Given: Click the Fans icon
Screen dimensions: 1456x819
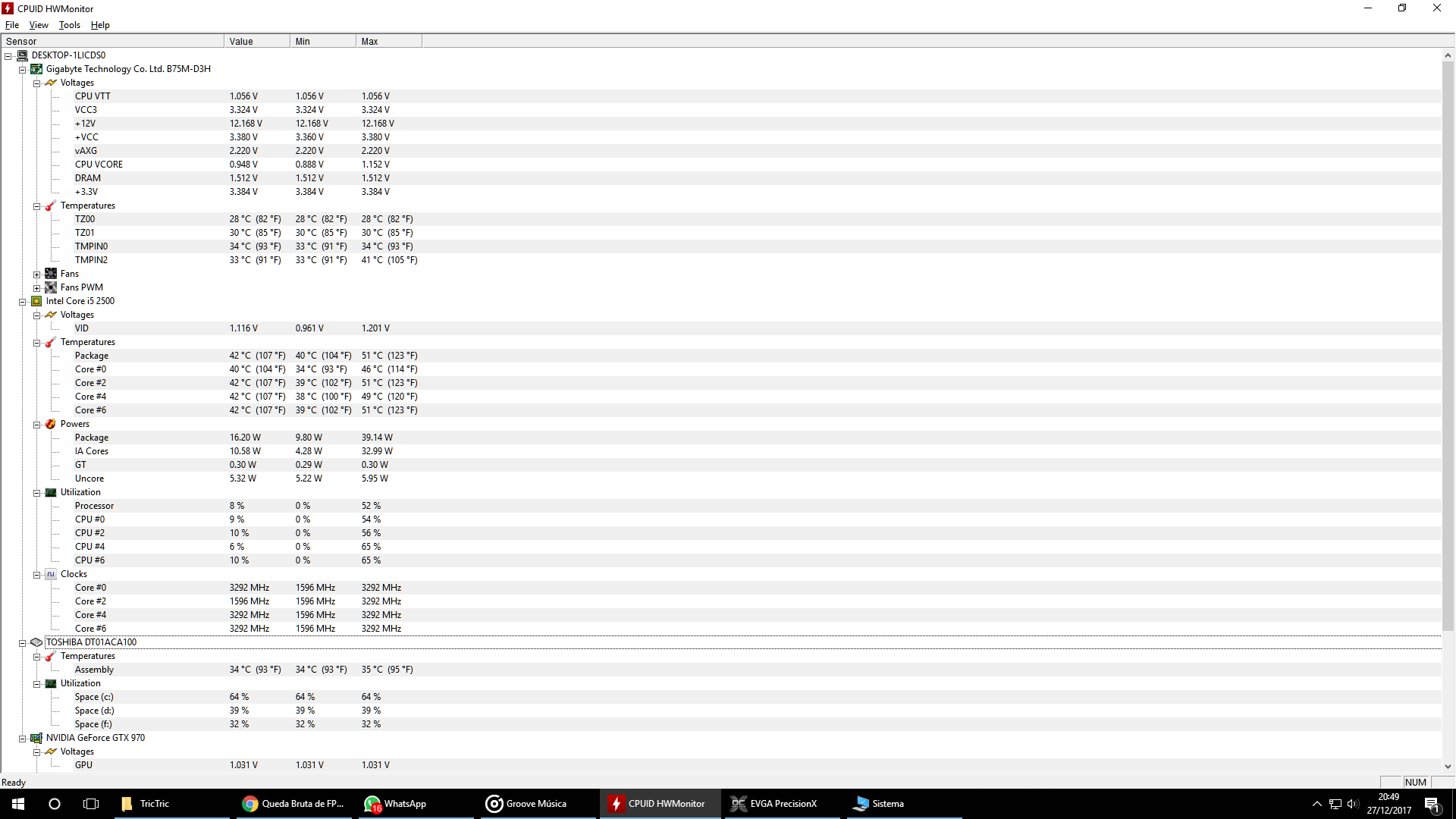Looking at the screenshot, I should tap(51, 274).
